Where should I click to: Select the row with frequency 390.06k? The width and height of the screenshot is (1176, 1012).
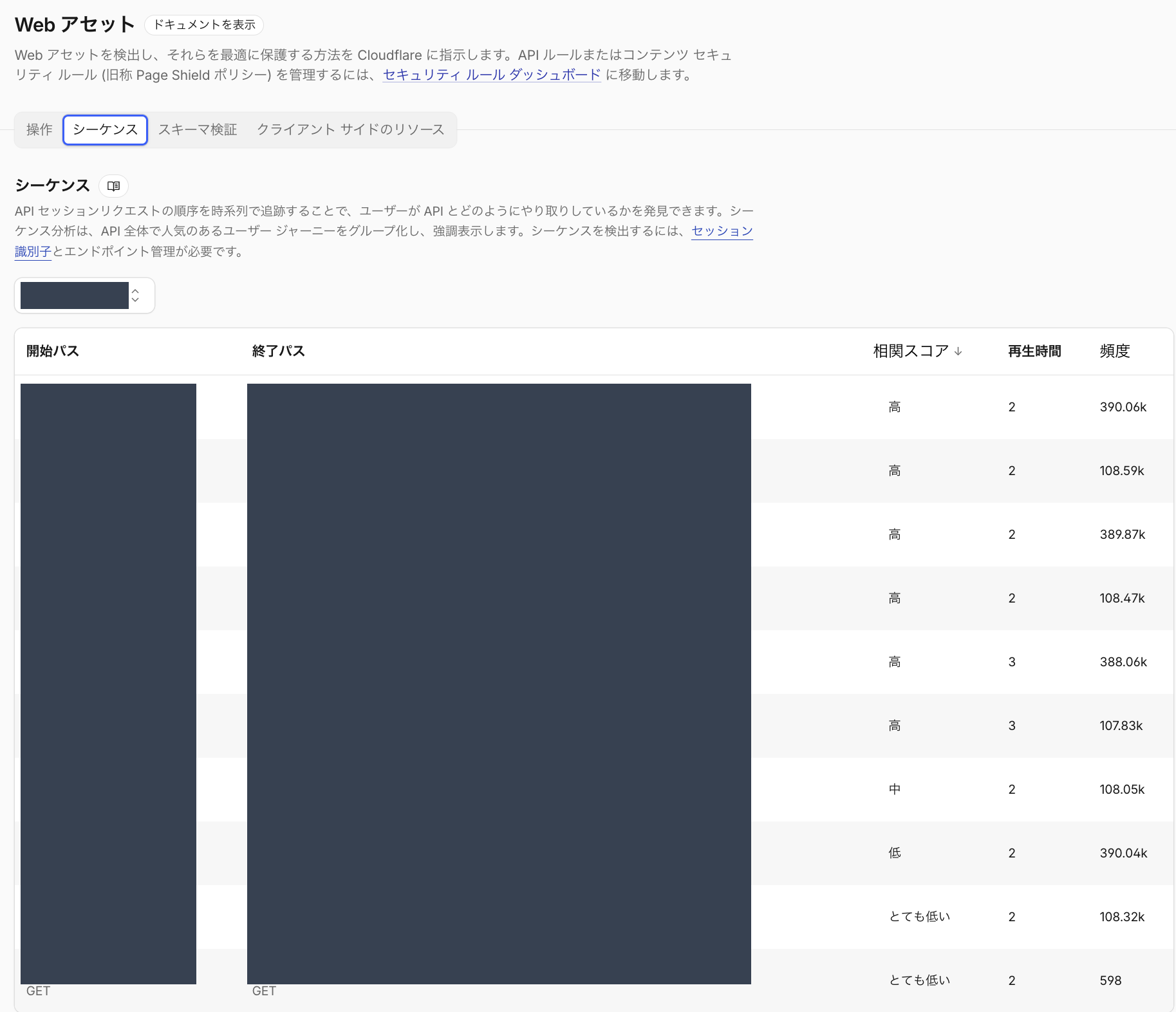[593, 407]
